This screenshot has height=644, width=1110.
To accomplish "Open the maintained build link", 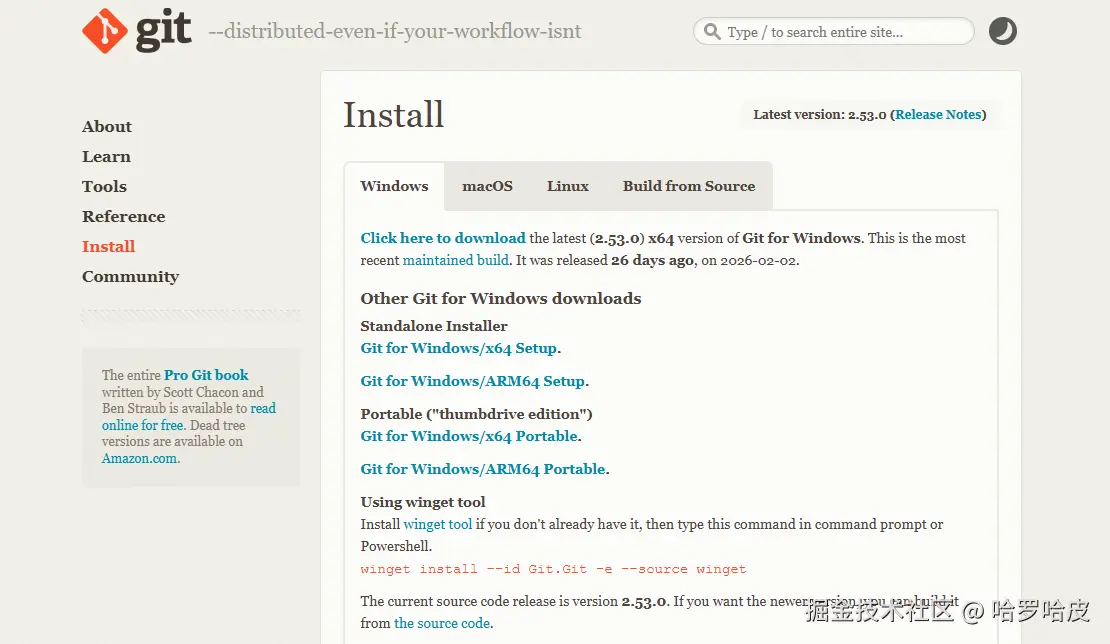I will [456, 260].
